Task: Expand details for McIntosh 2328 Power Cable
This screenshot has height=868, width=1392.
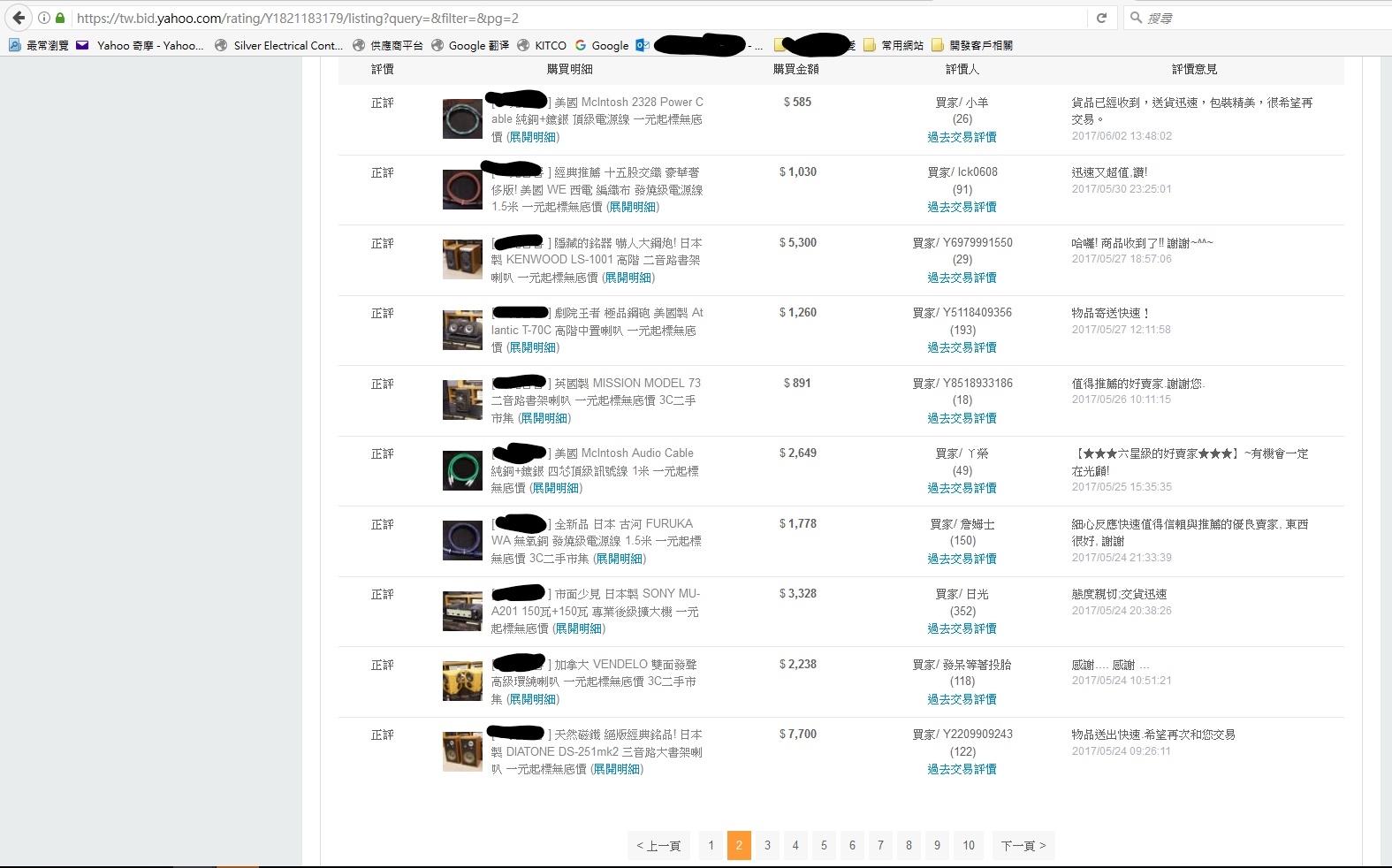Action: (x=533, y=137)
